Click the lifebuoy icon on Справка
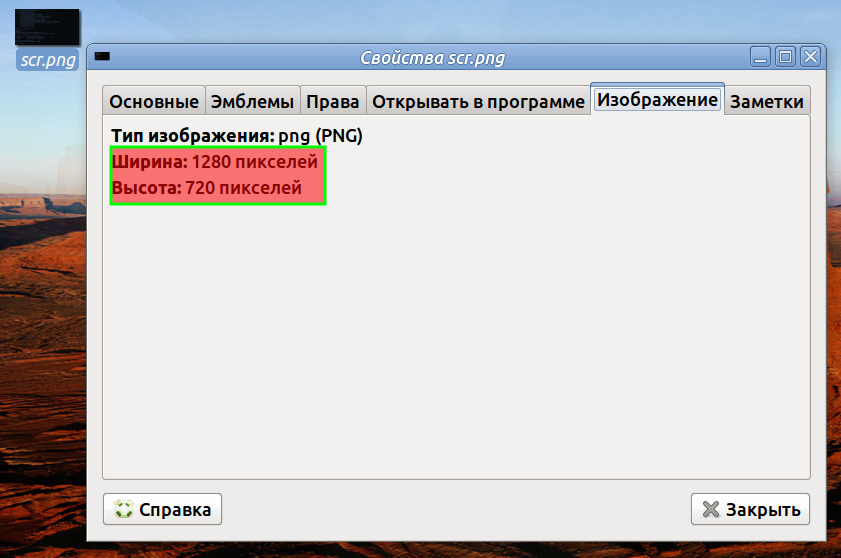The width and height of the screenshot is (841, 558). coord(124,509)
